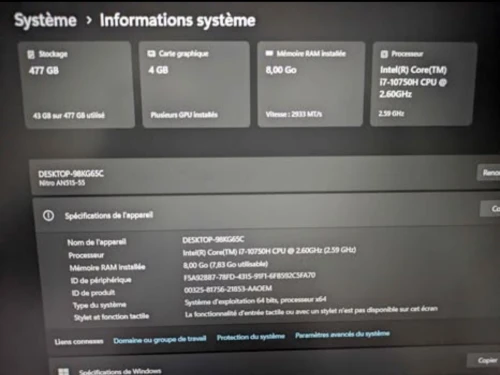Open the Mémoire RAM installée card
500x375 pixels.
(x=311, y=84)
